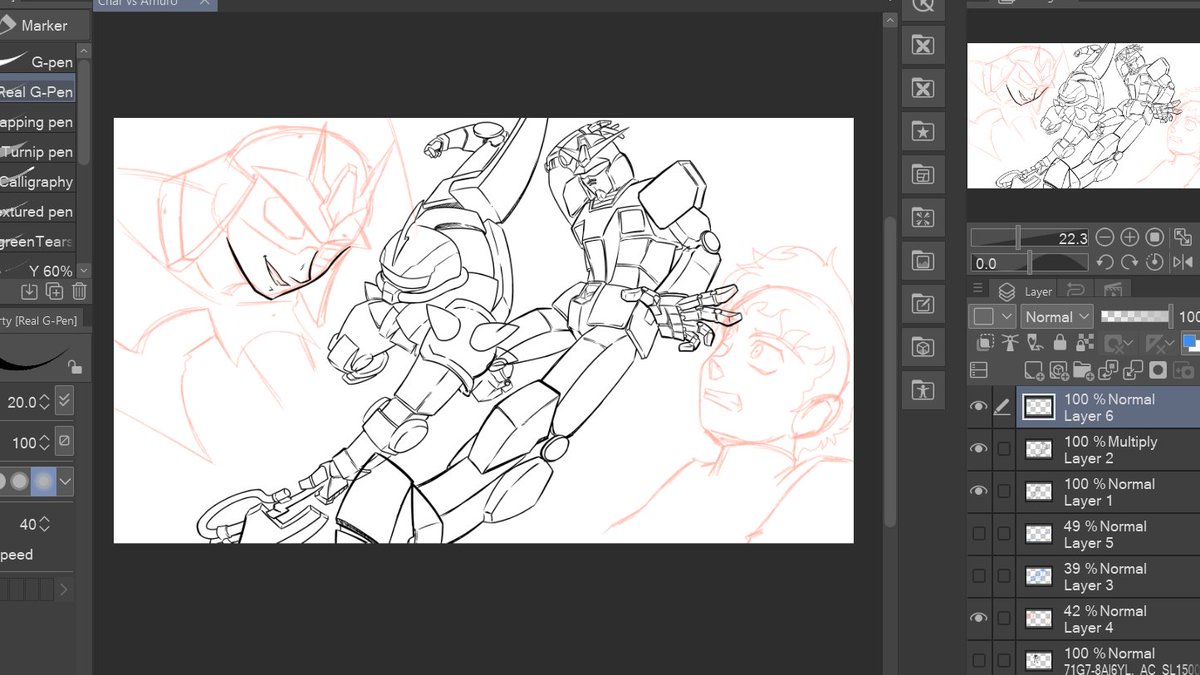Image resolution: width=1200 pixels, height=675 pixels.
Task: Click the import sub tool icon
Action: 30,291
